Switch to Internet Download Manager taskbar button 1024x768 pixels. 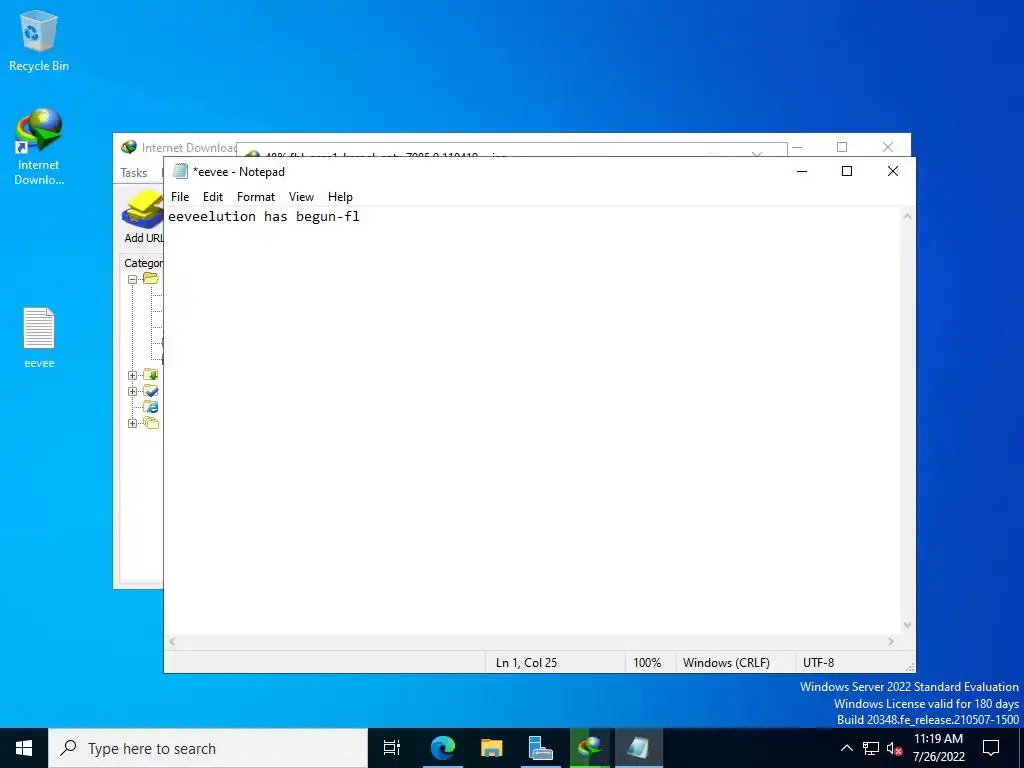(589, 748)
